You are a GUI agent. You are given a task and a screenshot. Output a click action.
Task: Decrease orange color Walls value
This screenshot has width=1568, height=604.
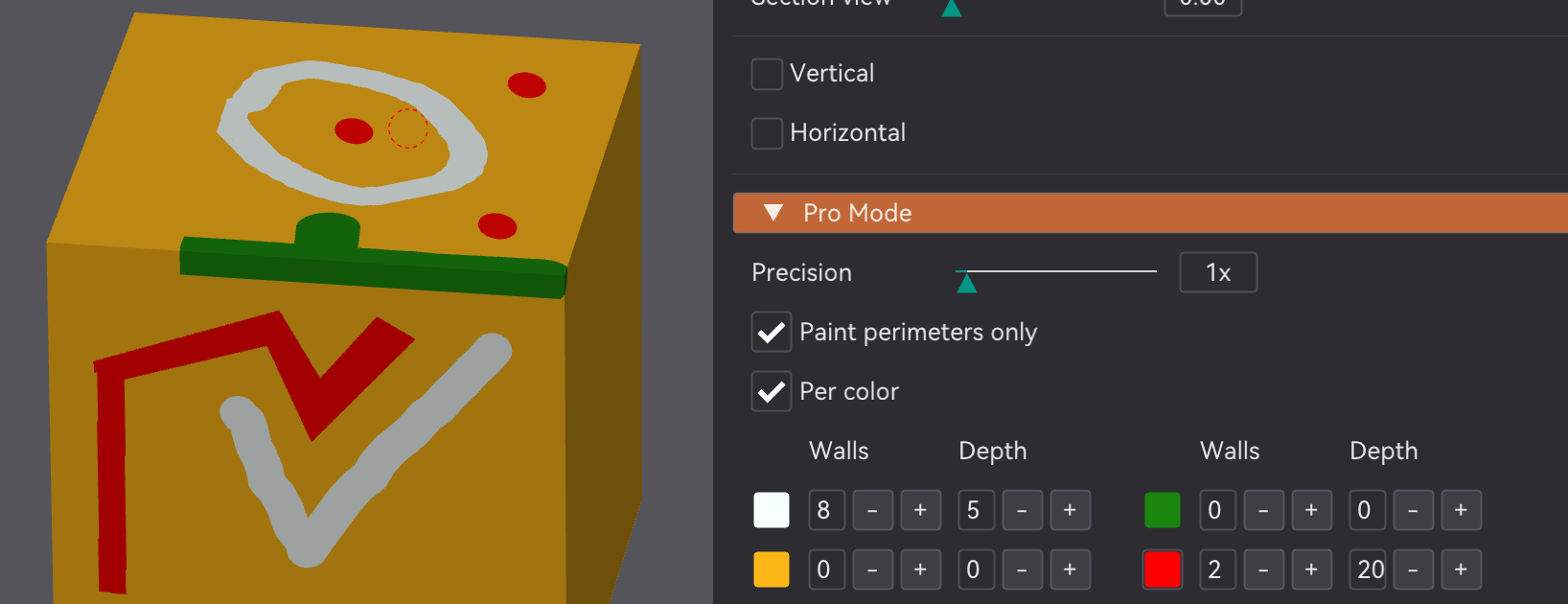(873, 569)
